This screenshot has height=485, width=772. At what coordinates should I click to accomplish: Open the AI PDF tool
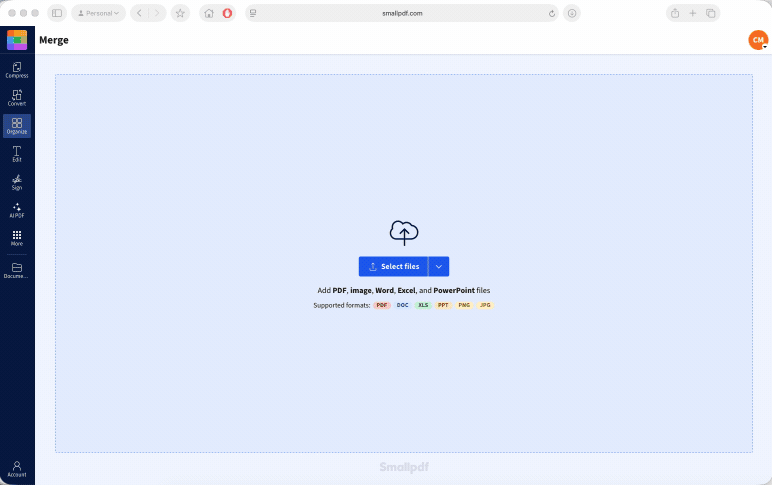(17, 210)
